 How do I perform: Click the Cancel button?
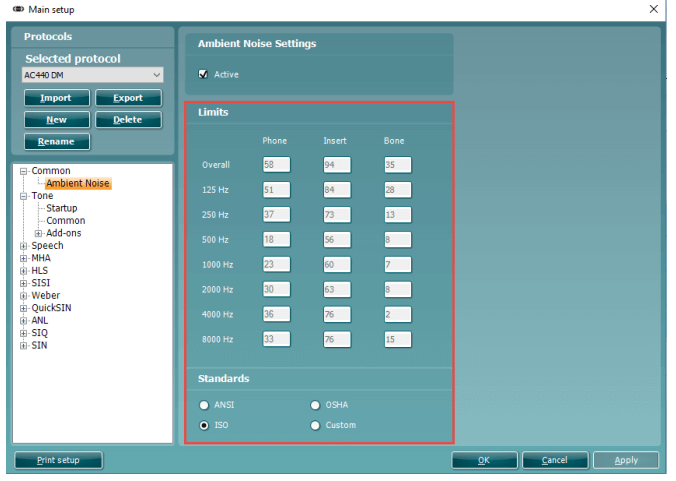[555, 460]
